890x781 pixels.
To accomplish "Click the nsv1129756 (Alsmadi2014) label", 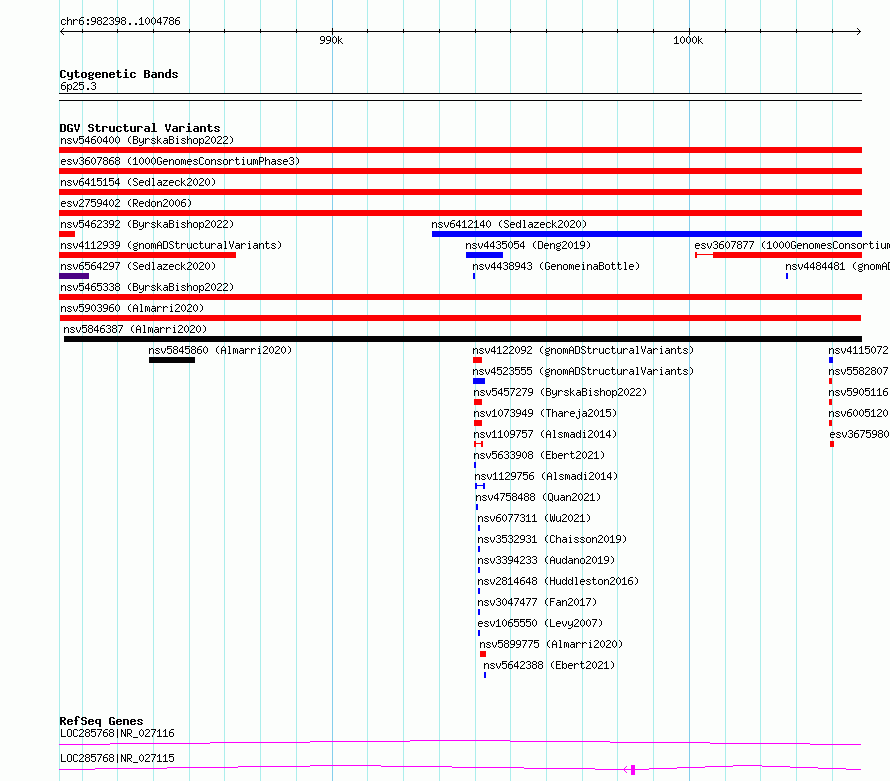I will 546,476.
